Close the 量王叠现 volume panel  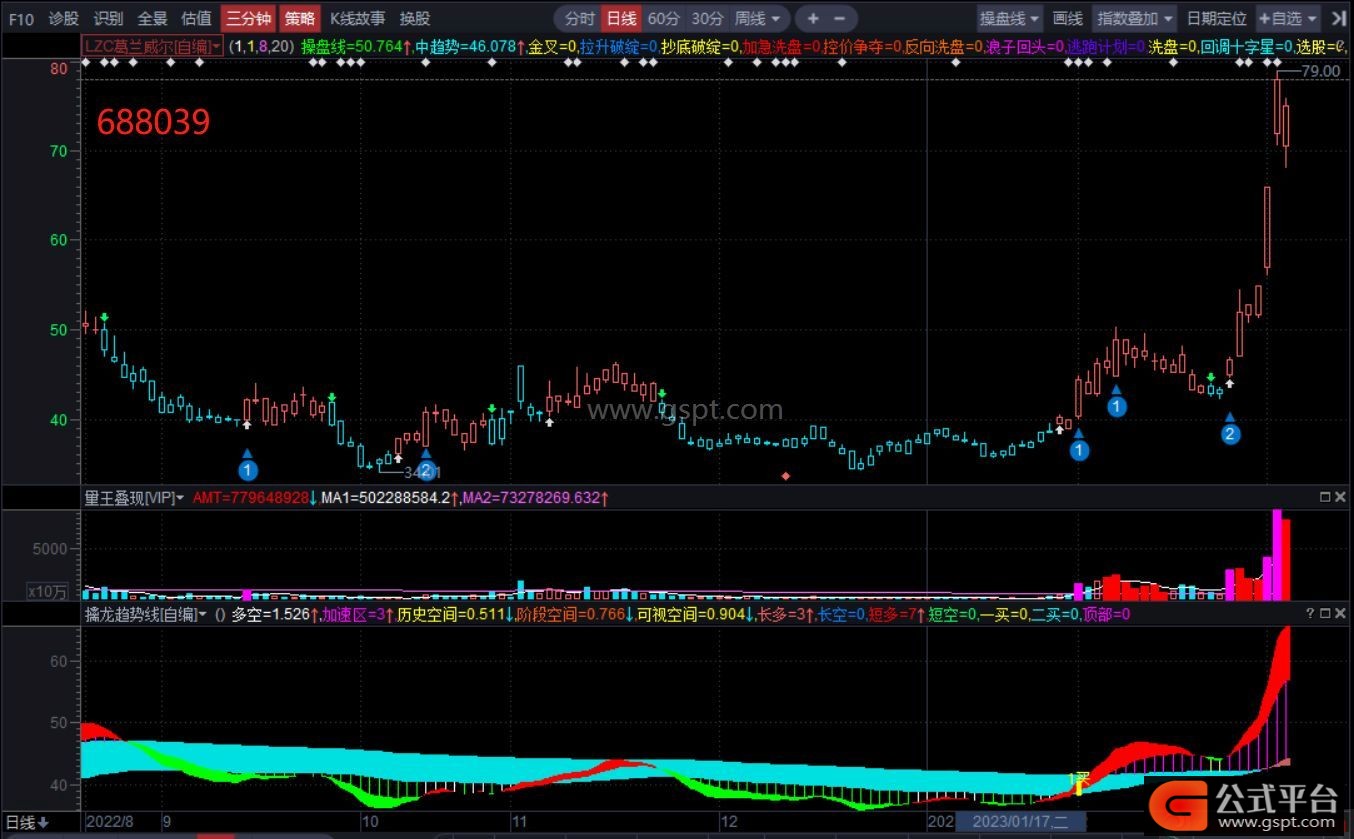(1341, 497)
